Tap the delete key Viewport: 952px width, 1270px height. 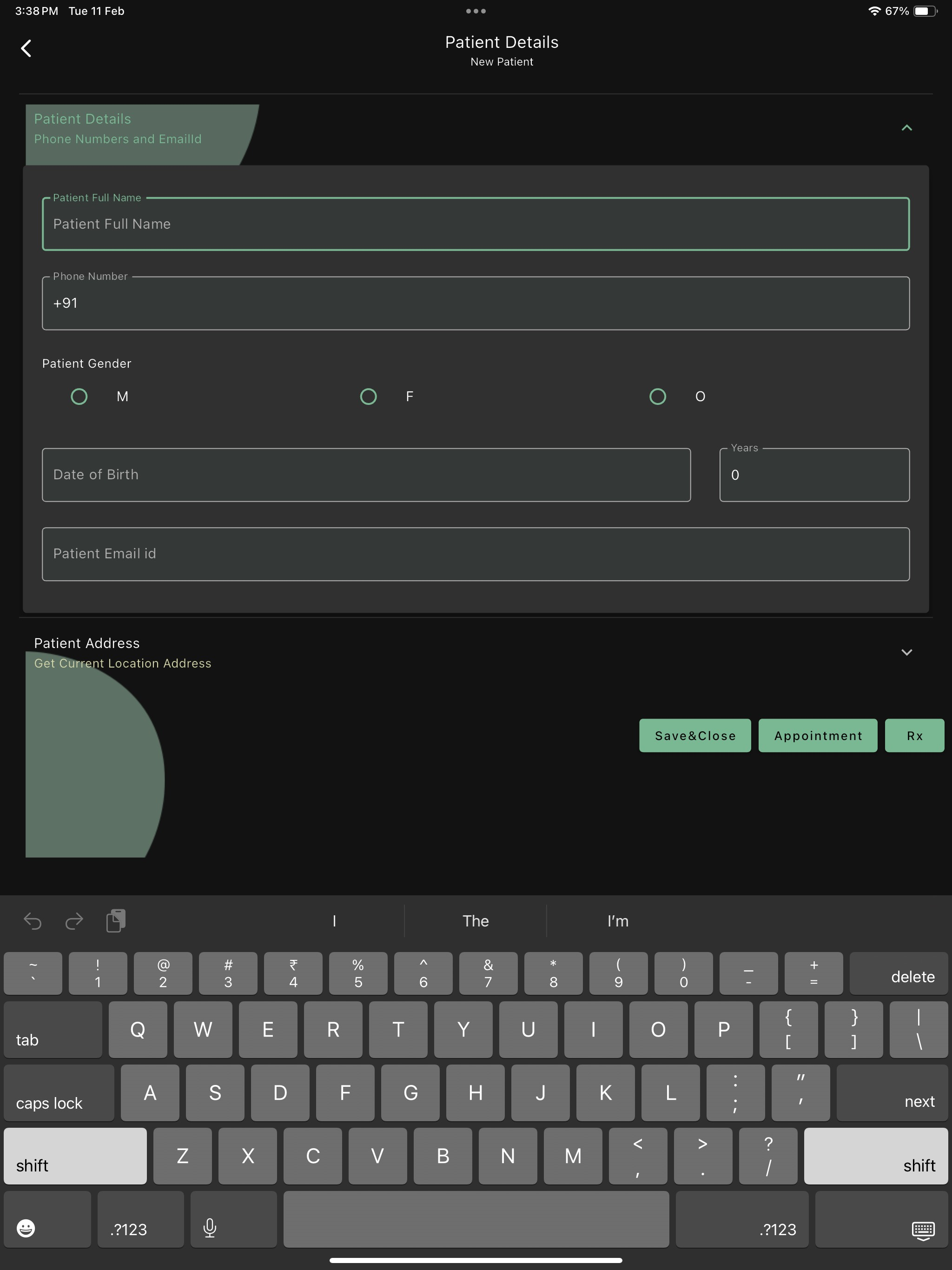click(x=899, y=973)
